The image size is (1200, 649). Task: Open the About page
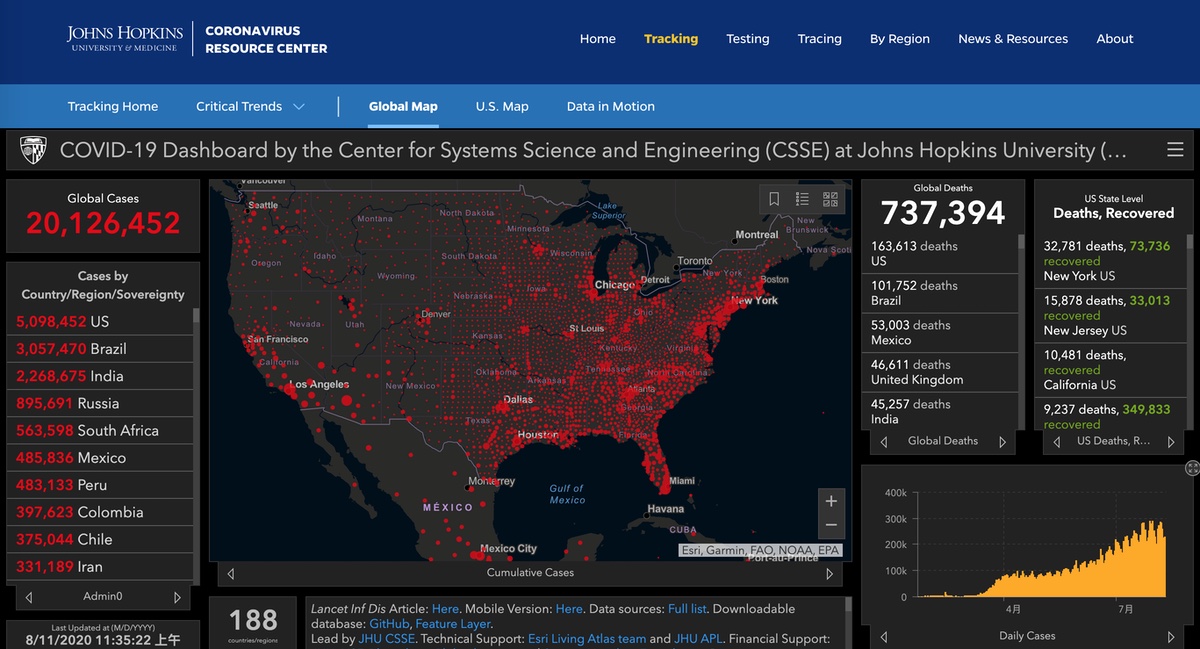pyautogui.click(x=1115, y=39)
